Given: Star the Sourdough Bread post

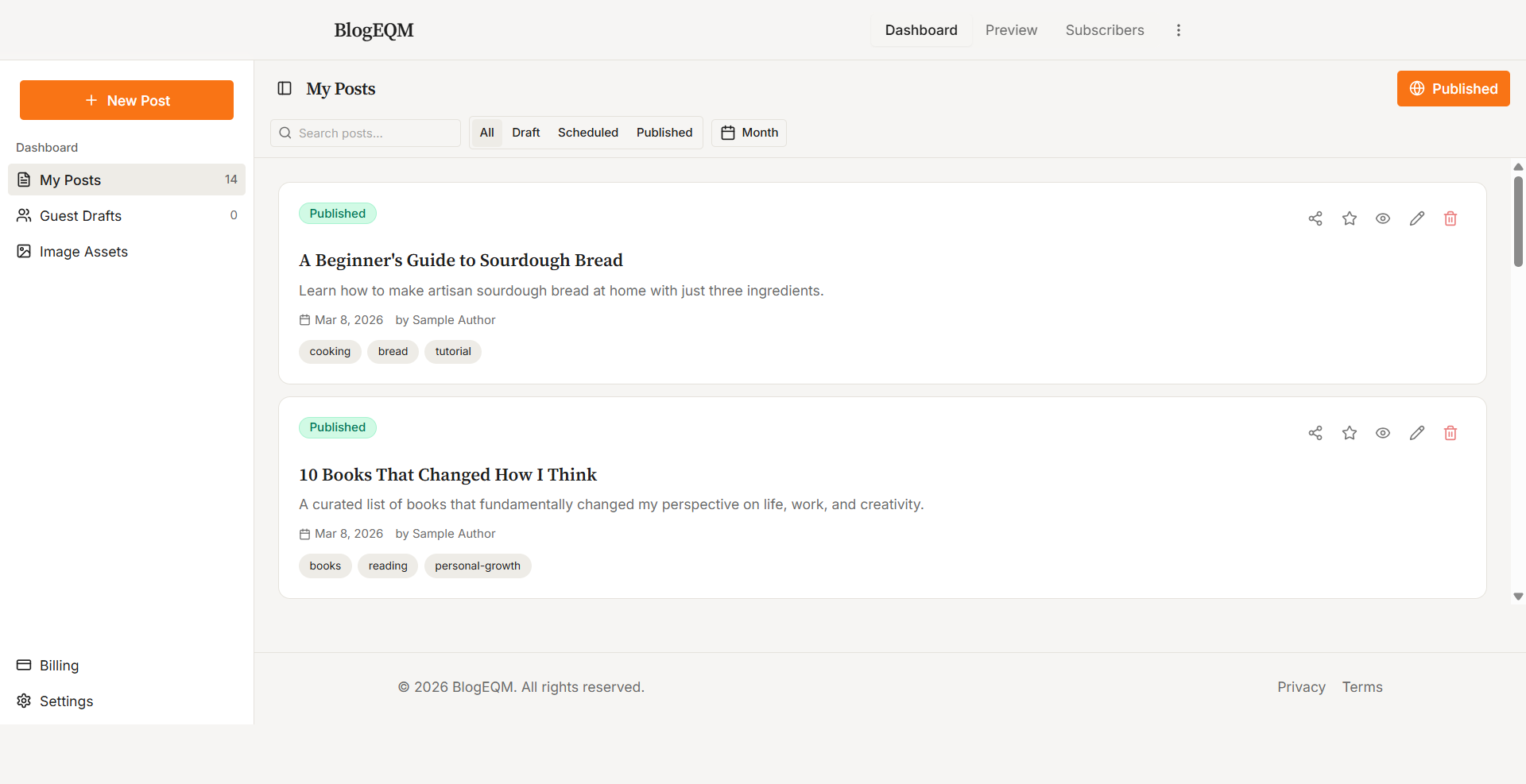Looking at the screenshot, I should [1350, 218].
